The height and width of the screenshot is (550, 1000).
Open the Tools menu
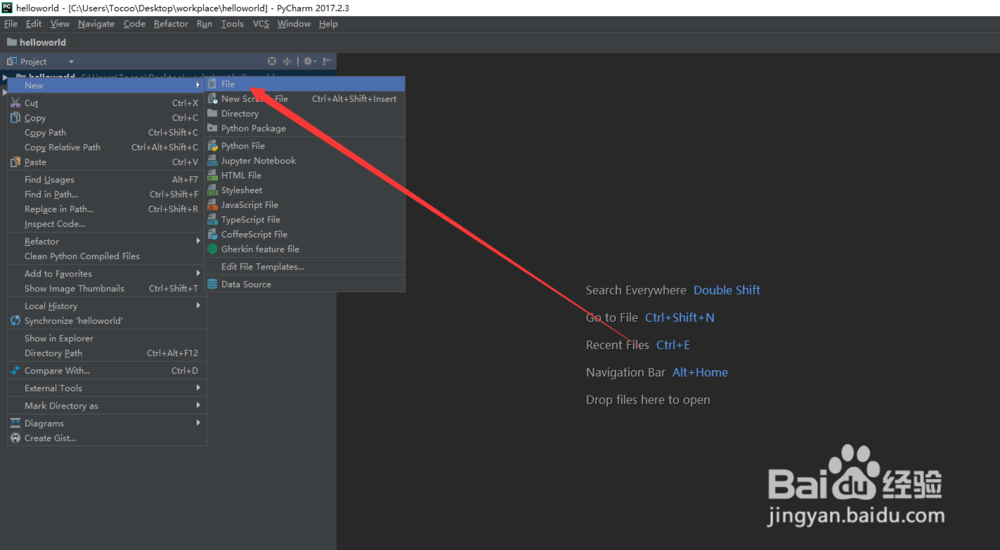pyautogui.click(x=232, y=24)
